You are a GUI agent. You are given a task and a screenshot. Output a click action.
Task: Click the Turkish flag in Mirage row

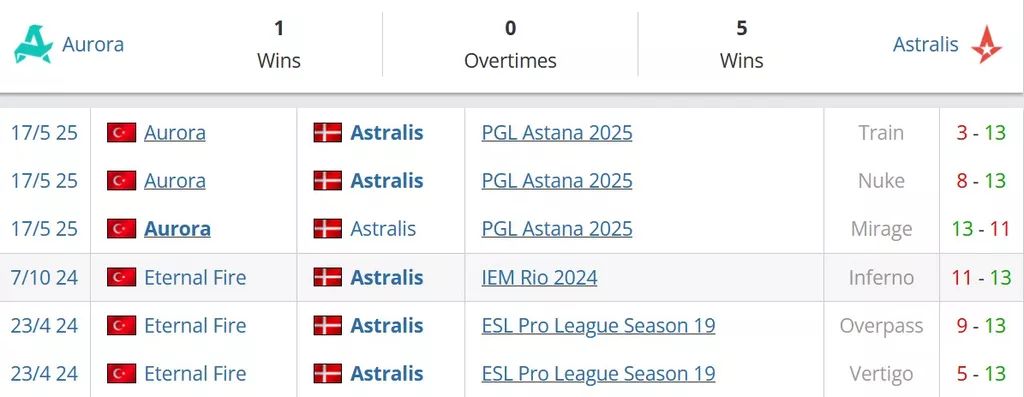point(121,229)
